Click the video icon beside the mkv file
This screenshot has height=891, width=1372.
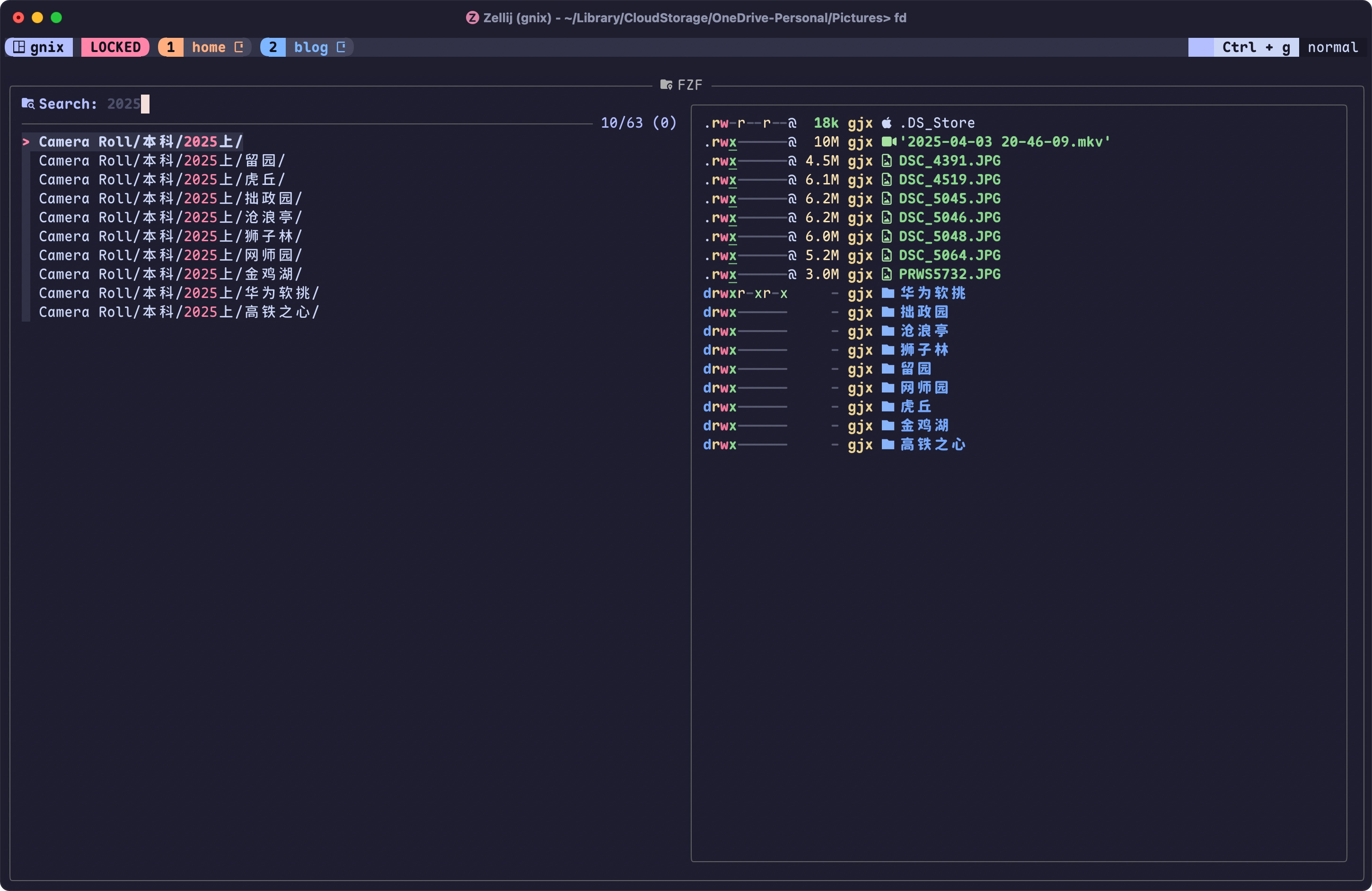click(x=888, y=142)
